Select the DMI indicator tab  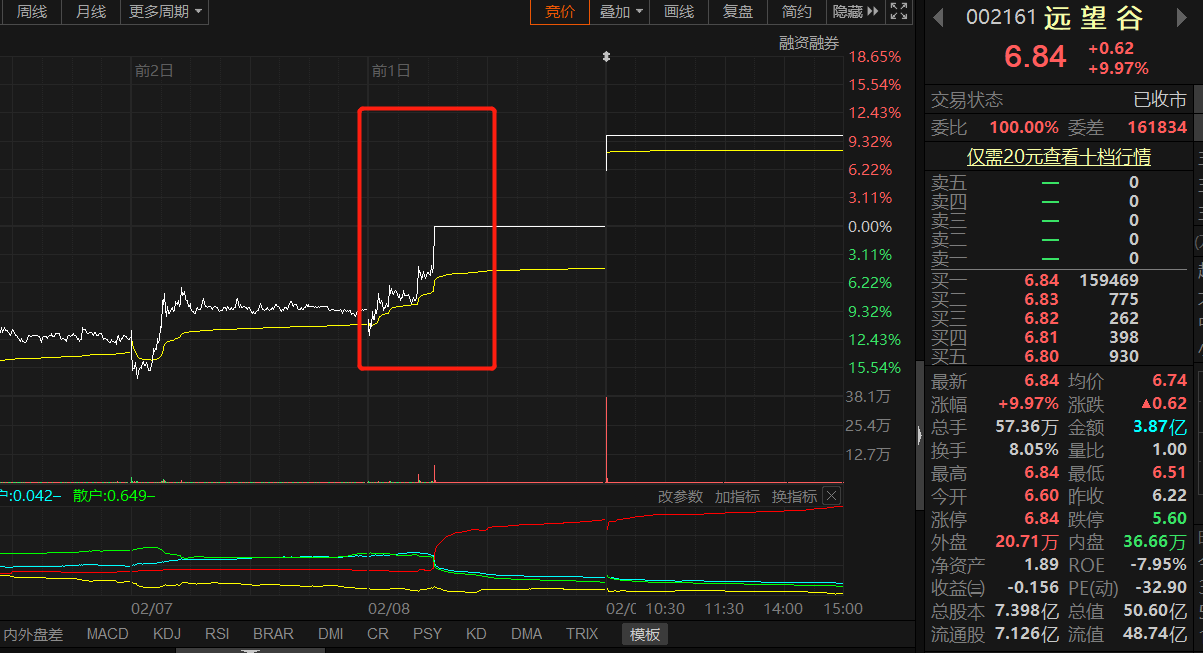click(331, 634)
